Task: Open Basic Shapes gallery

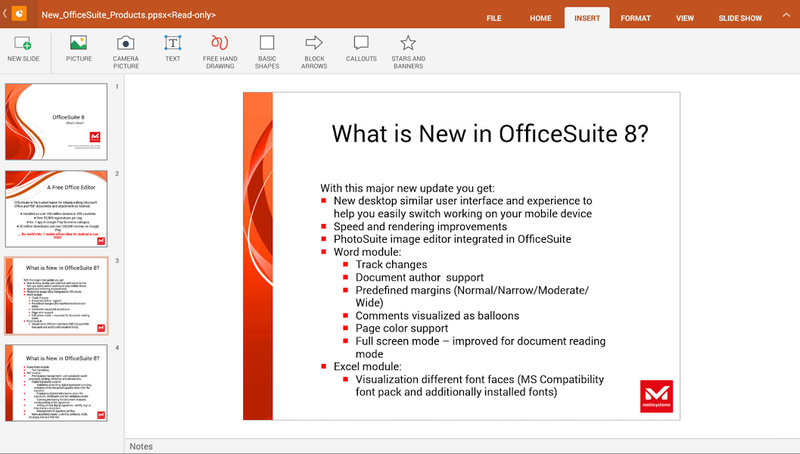Action: (x=267, y=52)
